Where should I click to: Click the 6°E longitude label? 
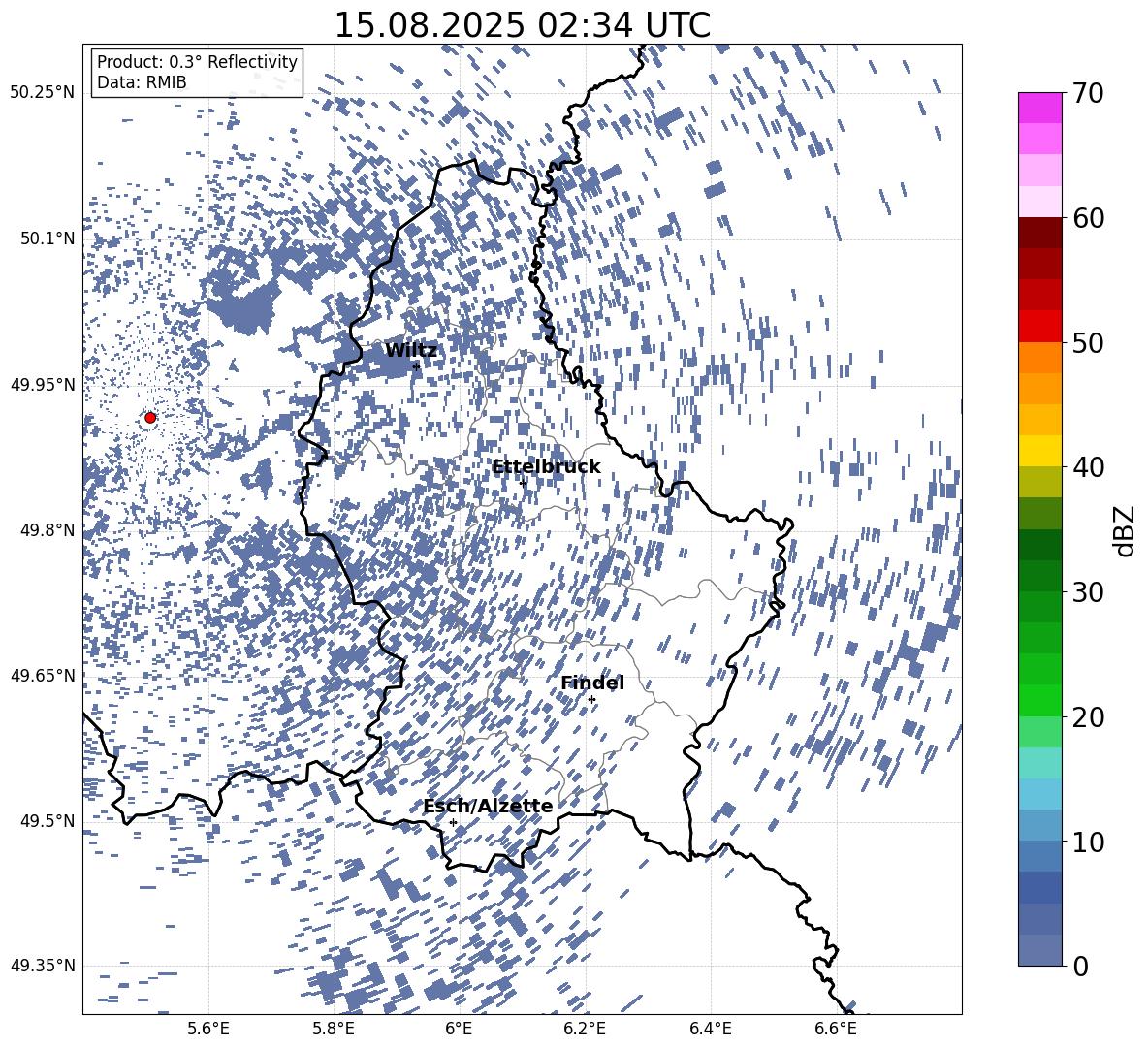(x=459, y=1029)
